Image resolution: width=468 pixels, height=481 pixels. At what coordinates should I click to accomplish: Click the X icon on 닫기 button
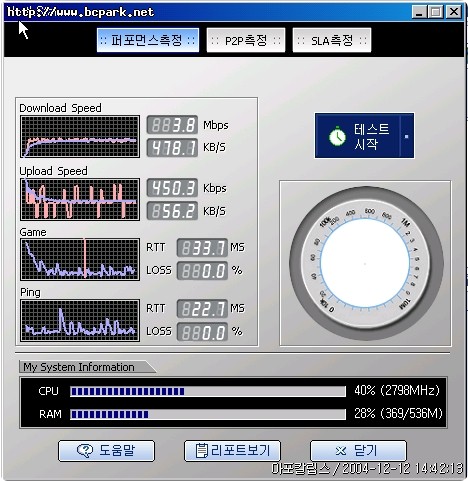tap(341, 451)
